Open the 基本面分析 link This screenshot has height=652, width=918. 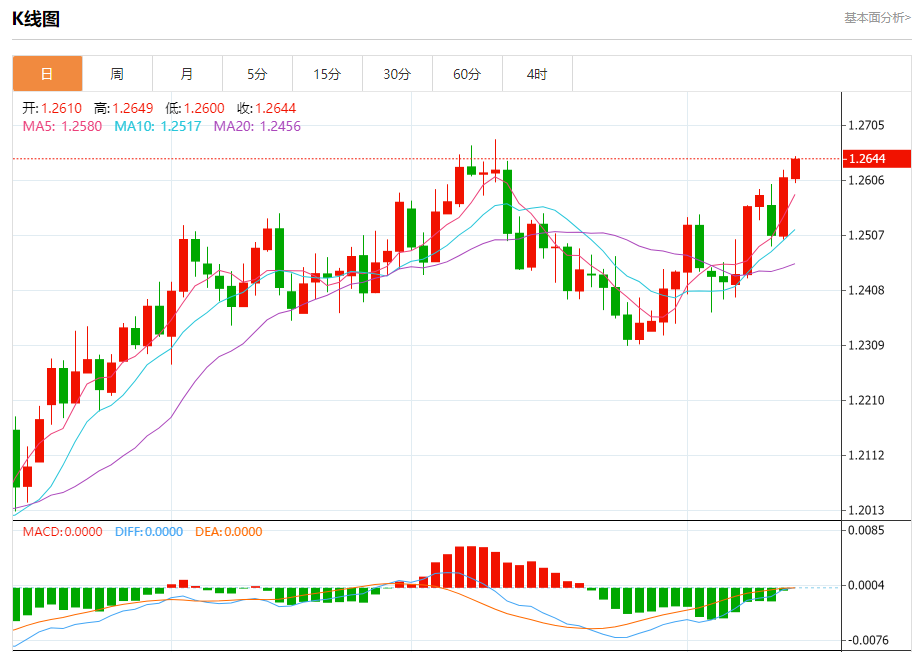tap(877, 18)
